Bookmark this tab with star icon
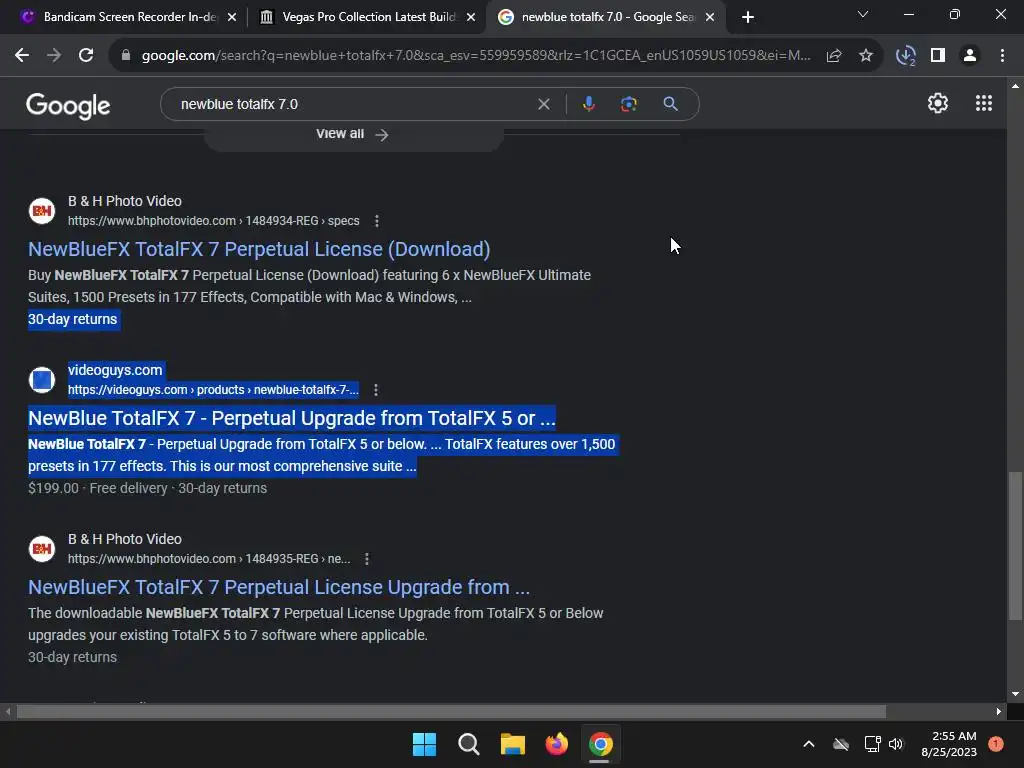 point(866,56)
